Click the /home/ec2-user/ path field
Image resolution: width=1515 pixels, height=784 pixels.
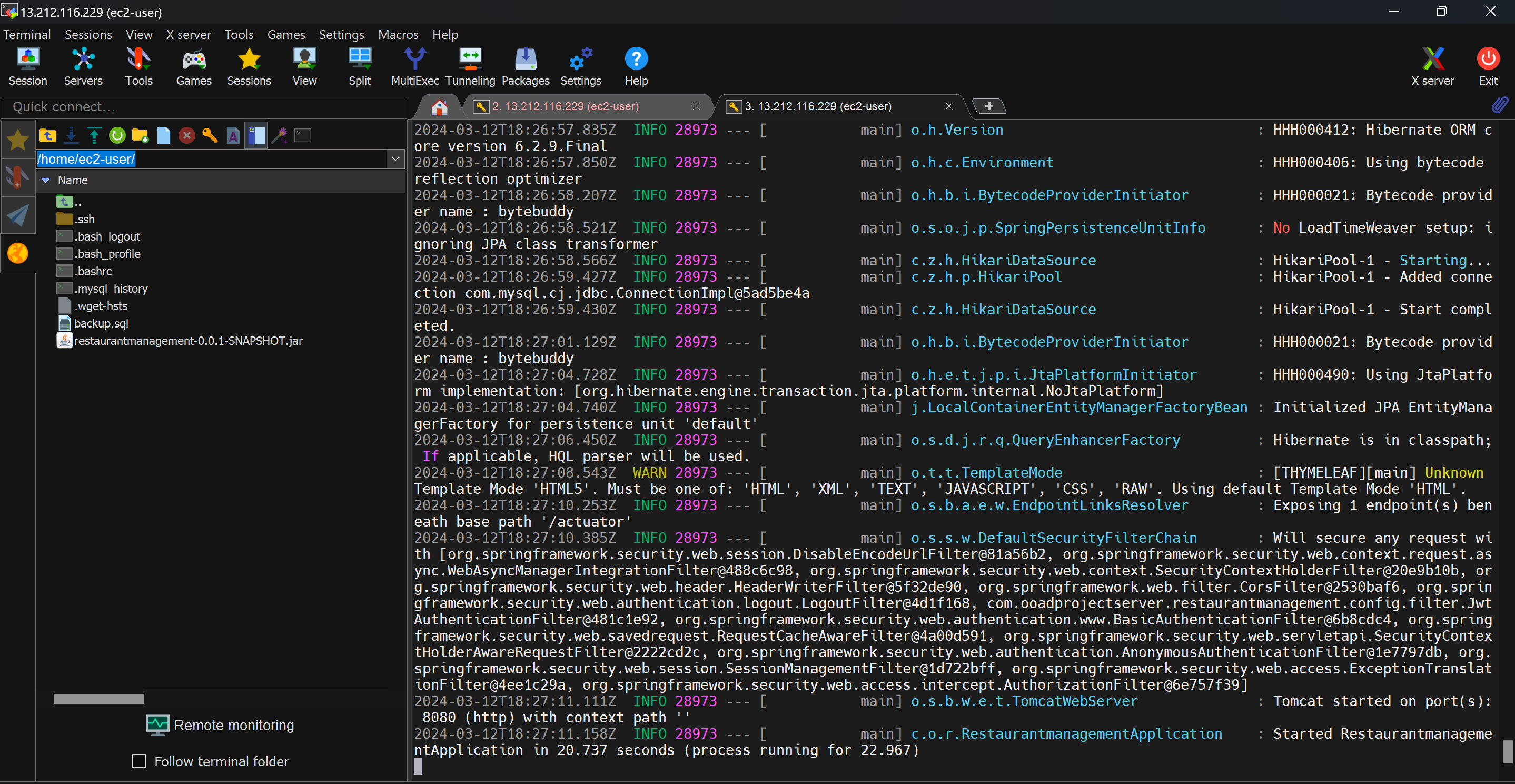pos(212,159)
